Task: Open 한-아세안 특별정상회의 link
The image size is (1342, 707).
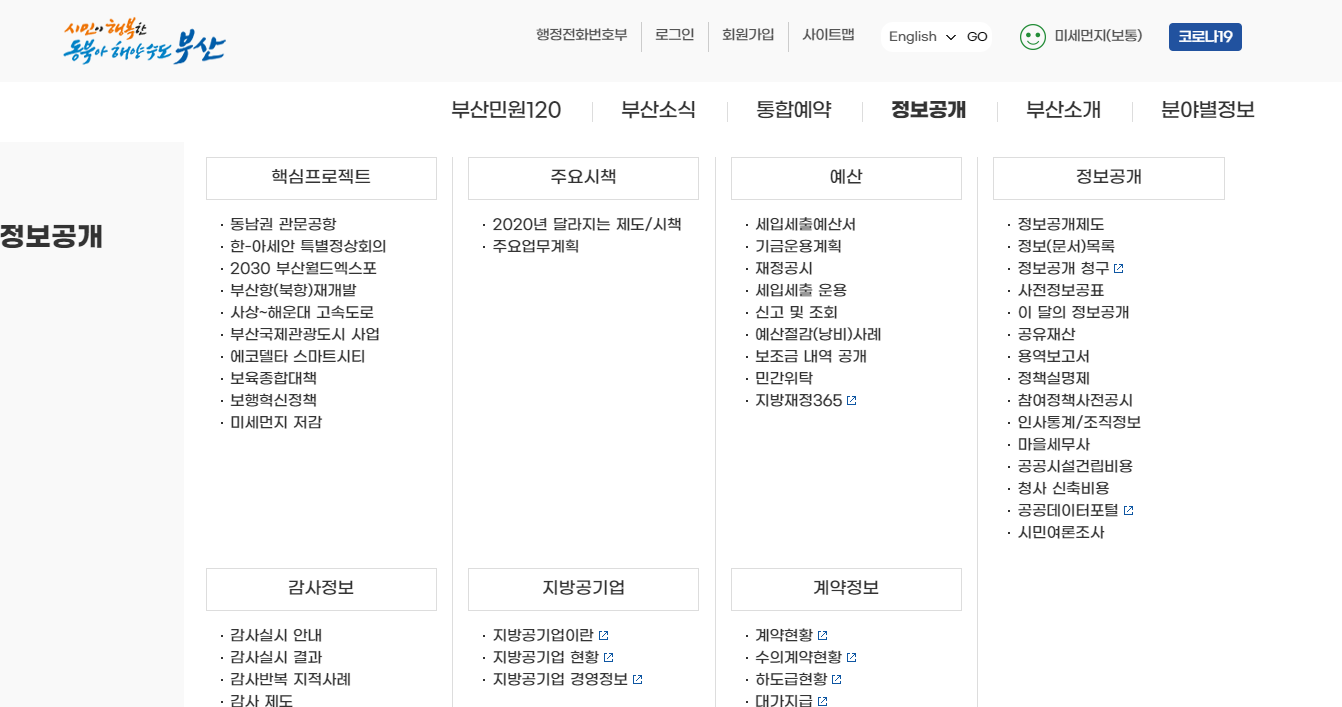Action: pyautogui.click(x=308, y=247)
